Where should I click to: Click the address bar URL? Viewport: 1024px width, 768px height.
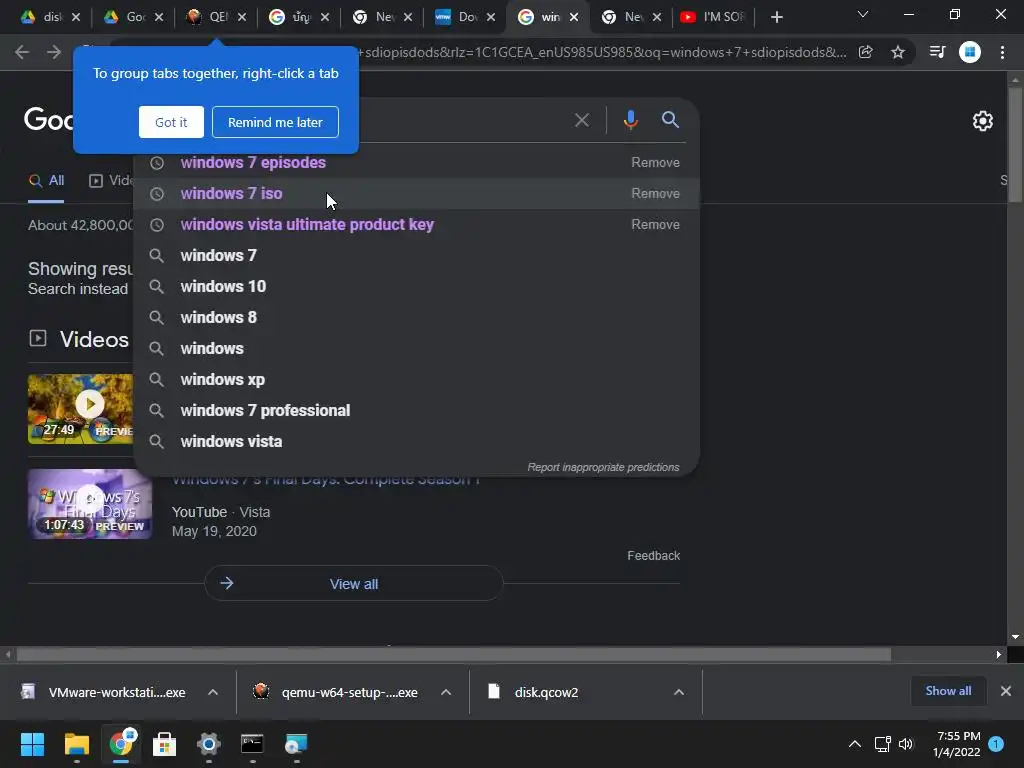601,52
